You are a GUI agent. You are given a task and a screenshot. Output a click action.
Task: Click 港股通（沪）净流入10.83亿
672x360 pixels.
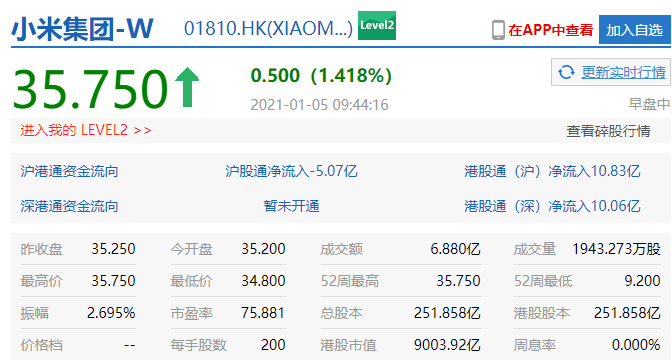tap(552, 171)
